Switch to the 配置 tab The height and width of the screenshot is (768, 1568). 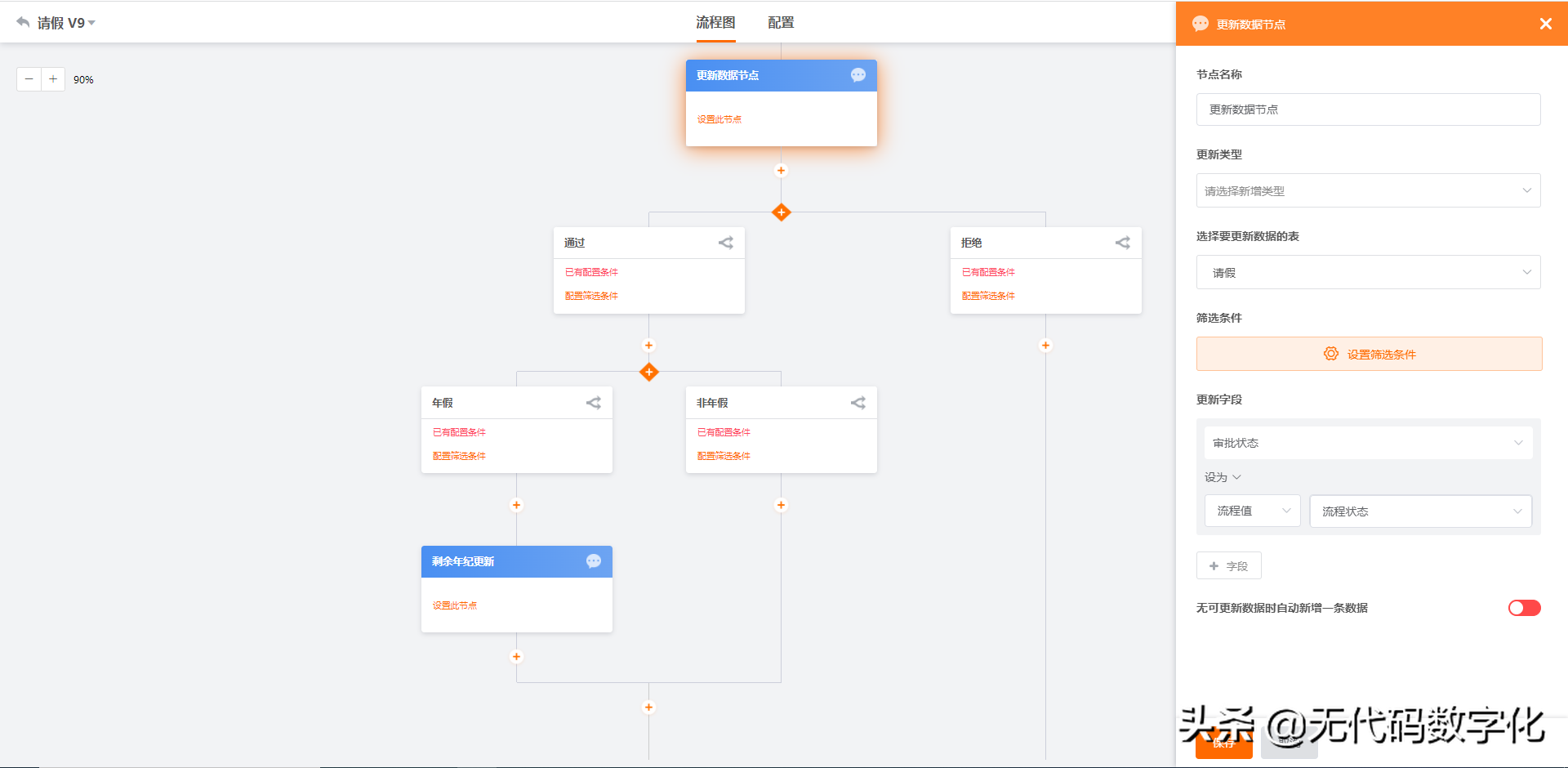click(781, 23)
